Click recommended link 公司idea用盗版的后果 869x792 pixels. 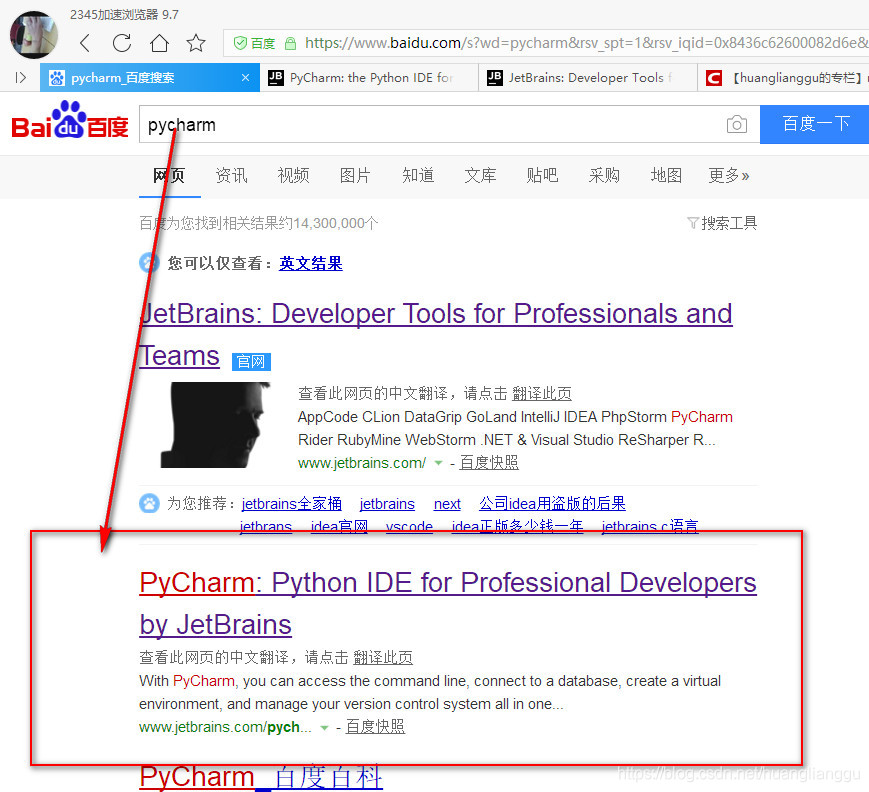(x=553, y=503)
